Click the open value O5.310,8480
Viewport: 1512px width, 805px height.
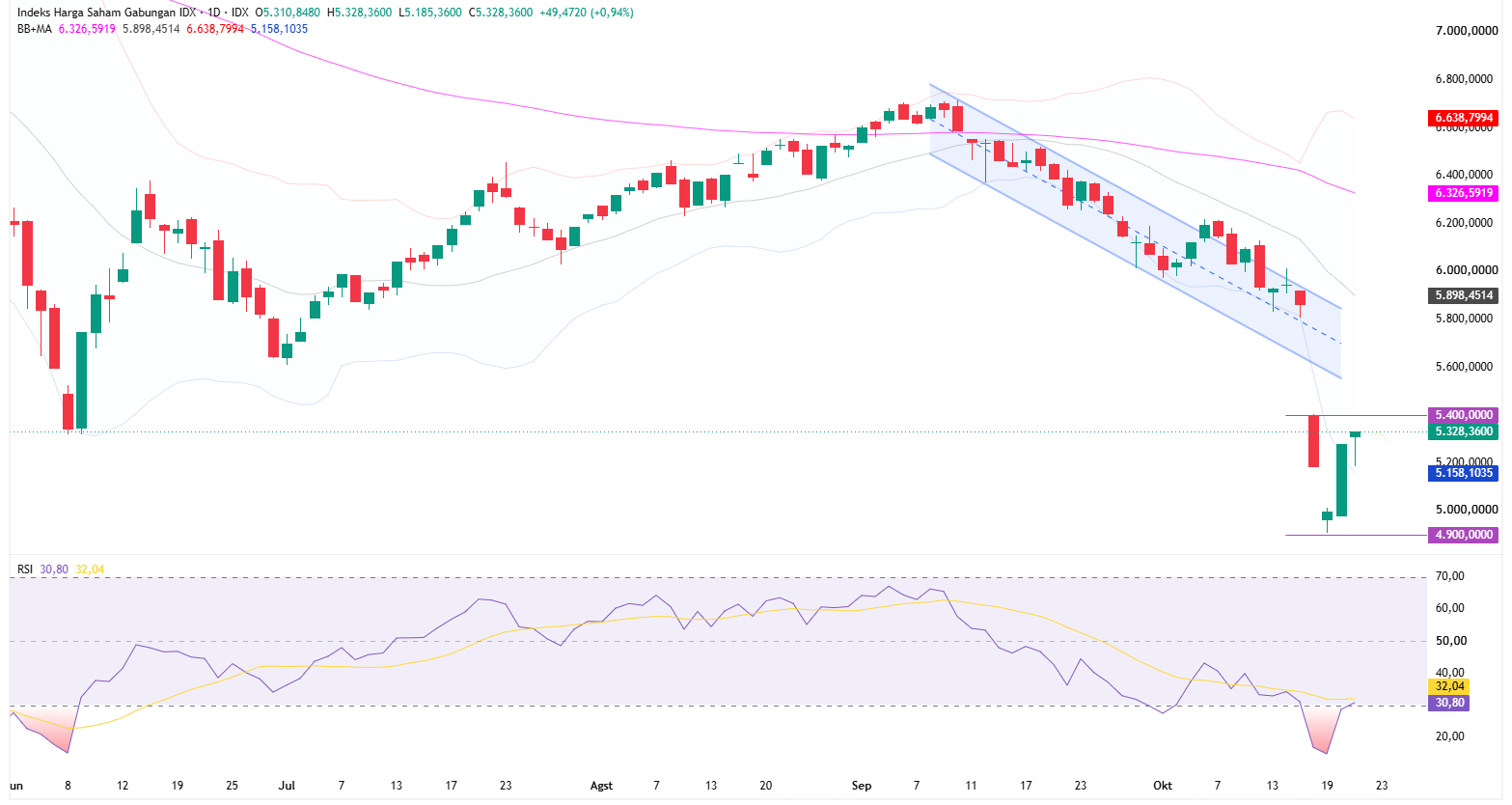click(x=288, y=13)
